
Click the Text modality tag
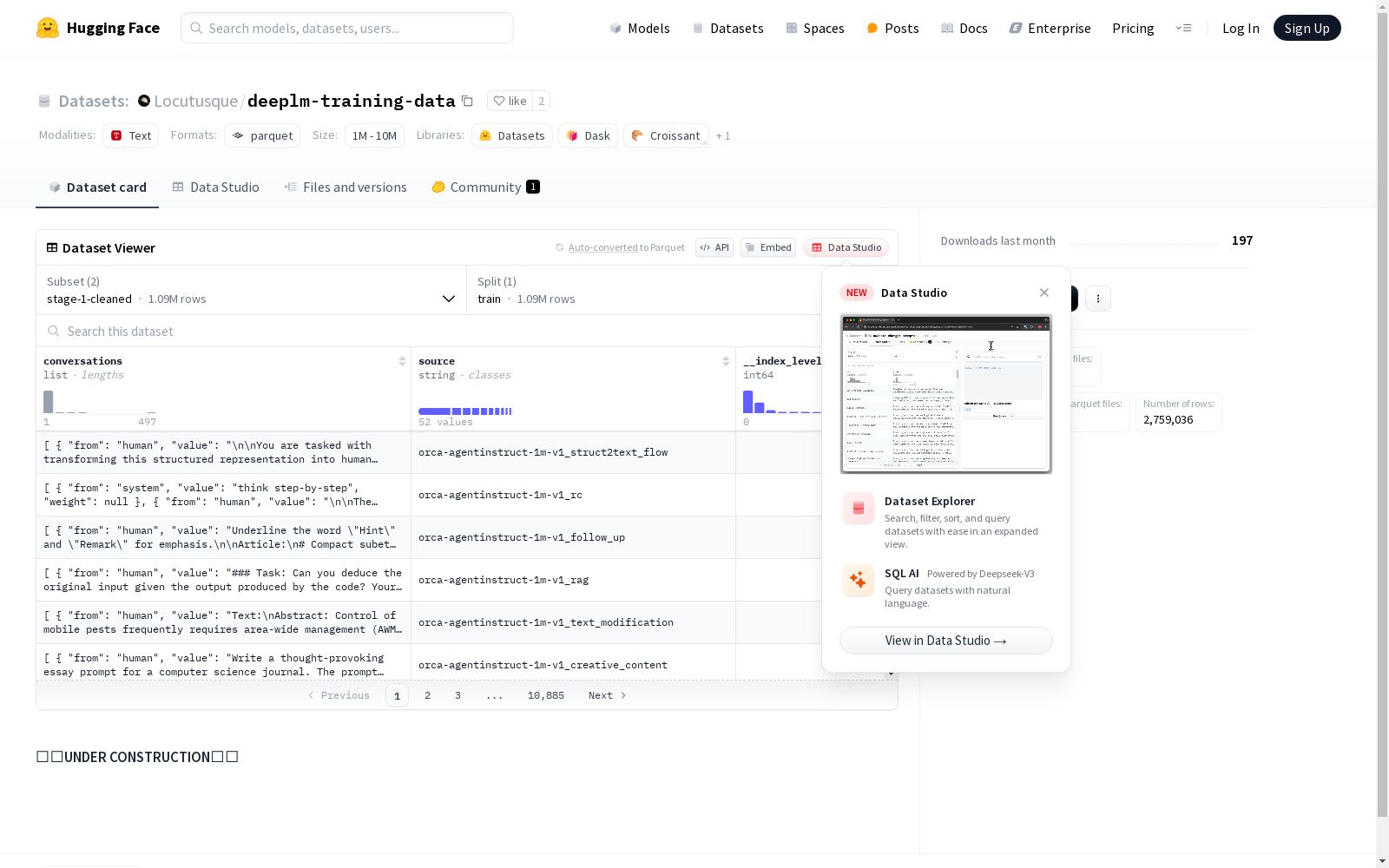[x=131, y=135]
